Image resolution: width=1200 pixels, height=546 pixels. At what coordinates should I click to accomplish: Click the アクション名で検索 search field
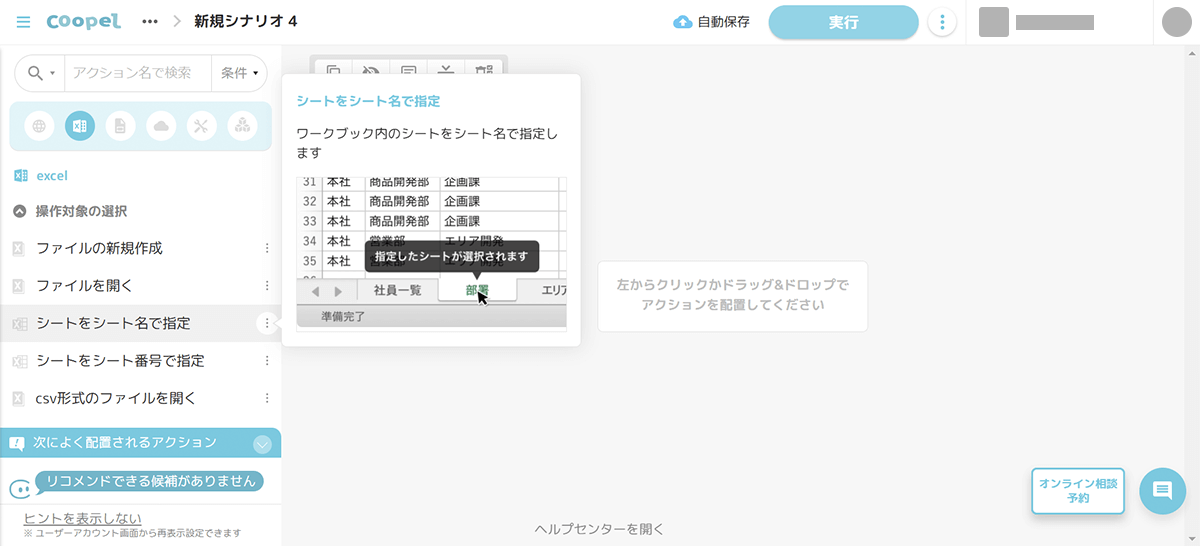[x=137, y=73]
